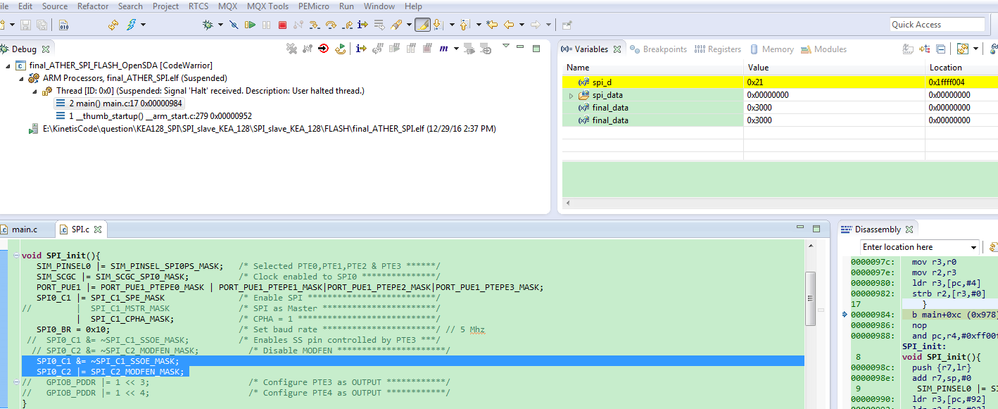Click the Drop to Frame icon

point(379,25)
